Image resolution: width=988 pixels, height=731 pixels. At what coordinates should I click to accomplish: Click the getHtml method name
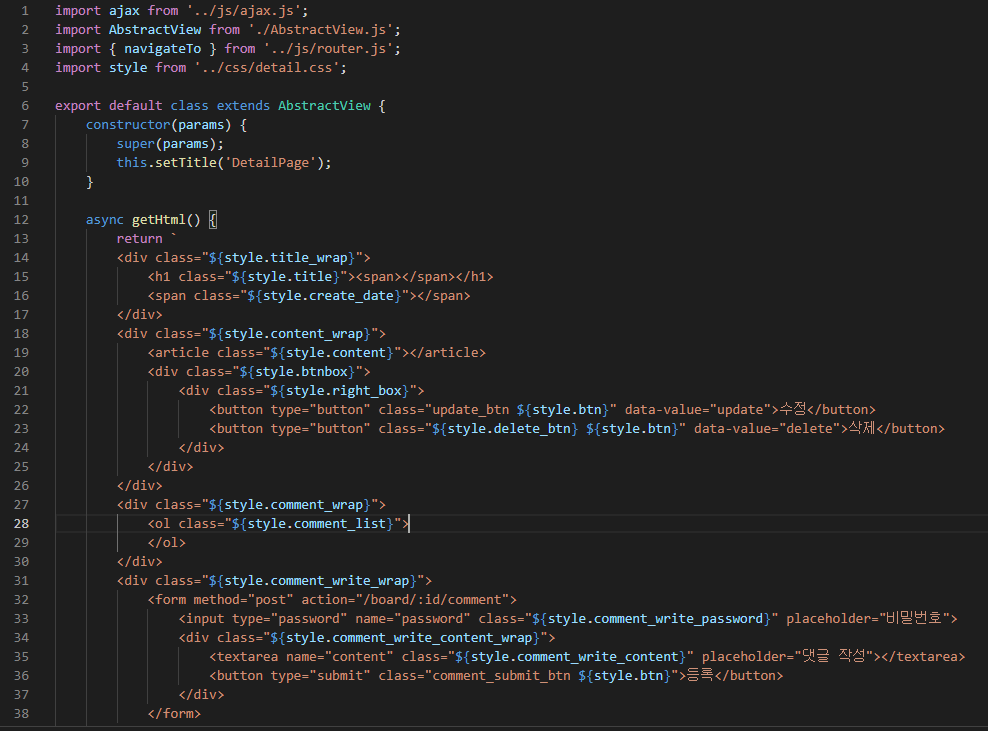159,219
